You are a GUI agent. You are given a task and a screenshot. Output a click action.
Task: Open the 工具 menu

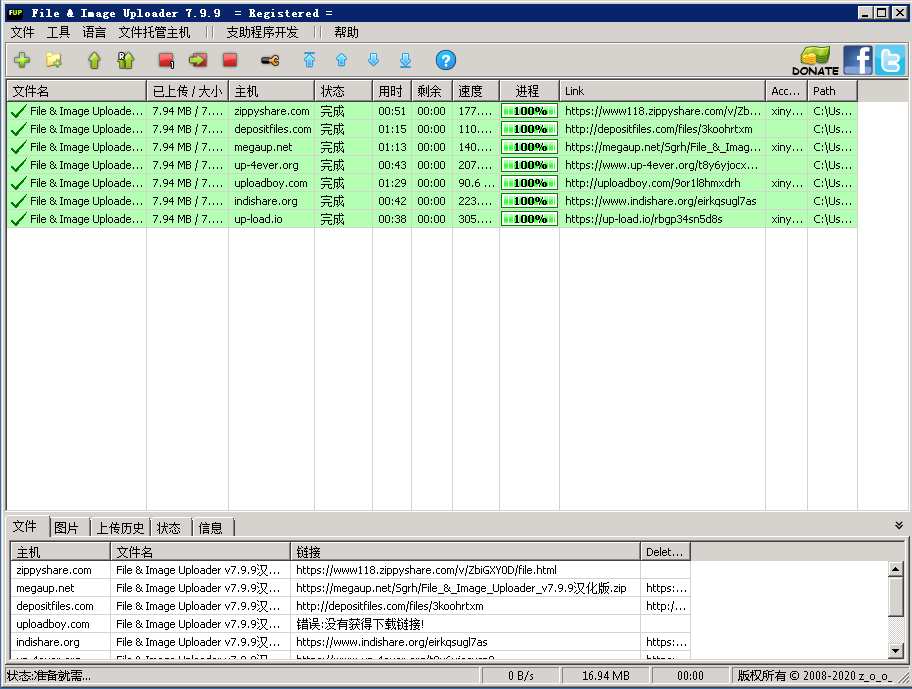pos(58,33)
